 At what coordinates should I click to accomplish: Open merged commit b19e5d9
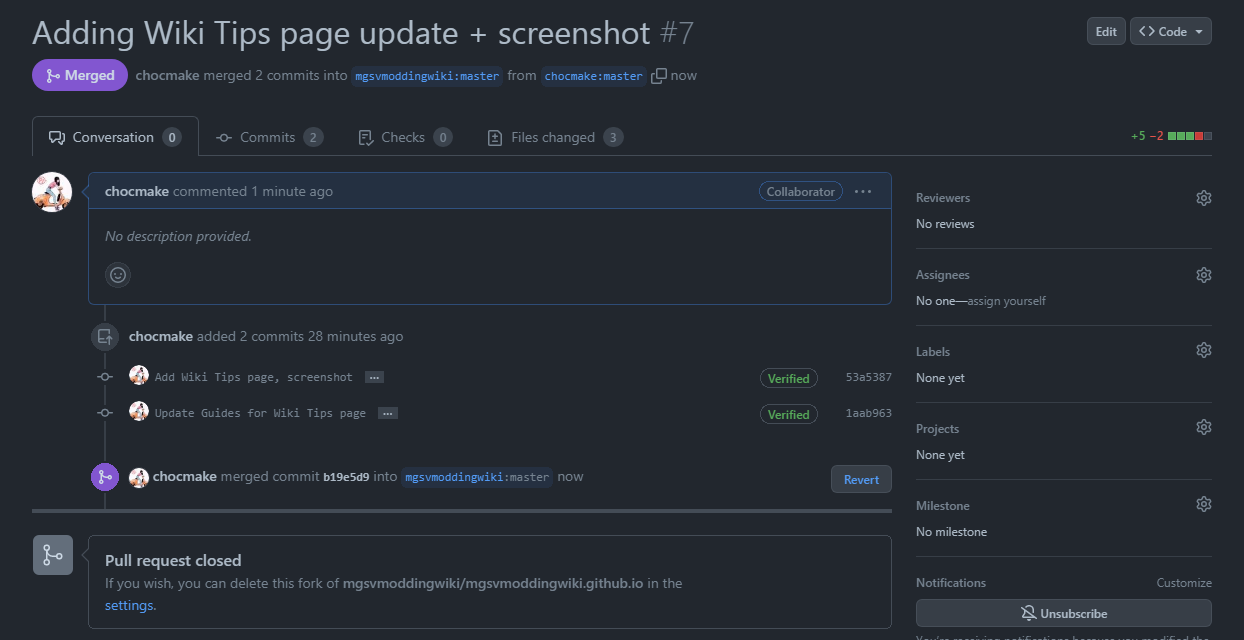346,477
